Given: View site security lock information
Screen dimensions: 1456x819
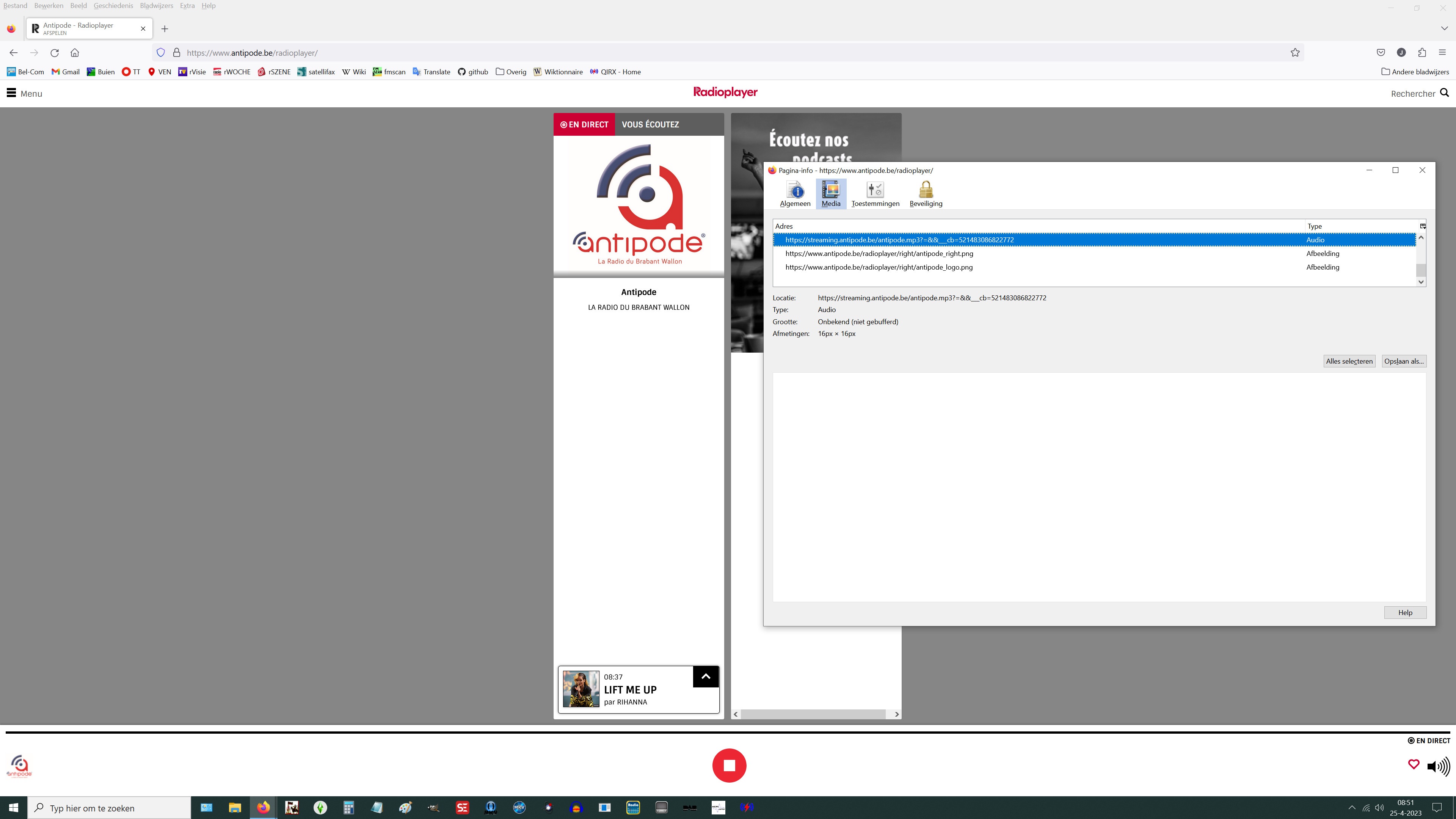Looking at the screenshot, I should pyautogui.click(x=176, y=53).
